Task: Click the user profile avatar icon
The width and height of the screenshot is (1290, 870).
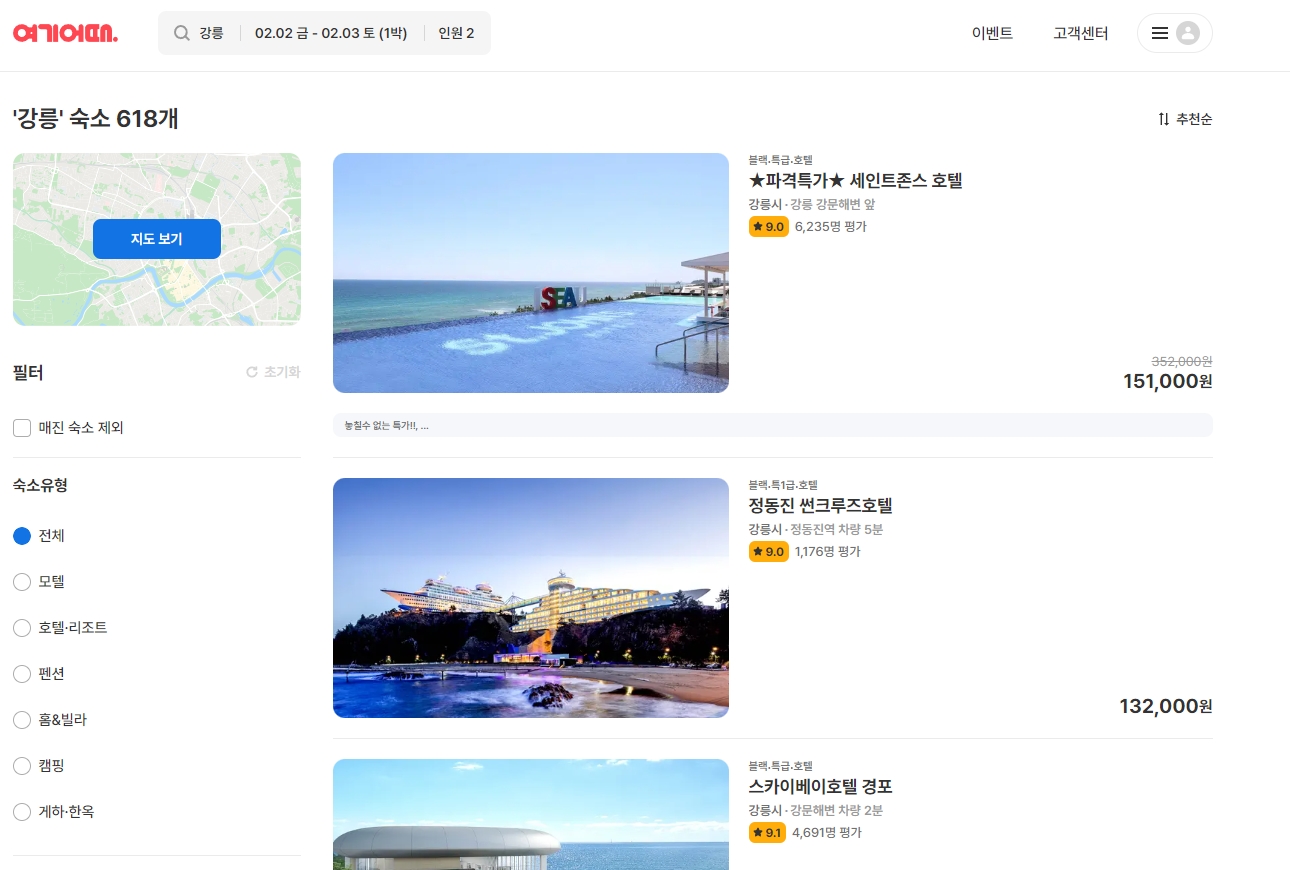Action: click(1187, 33)
